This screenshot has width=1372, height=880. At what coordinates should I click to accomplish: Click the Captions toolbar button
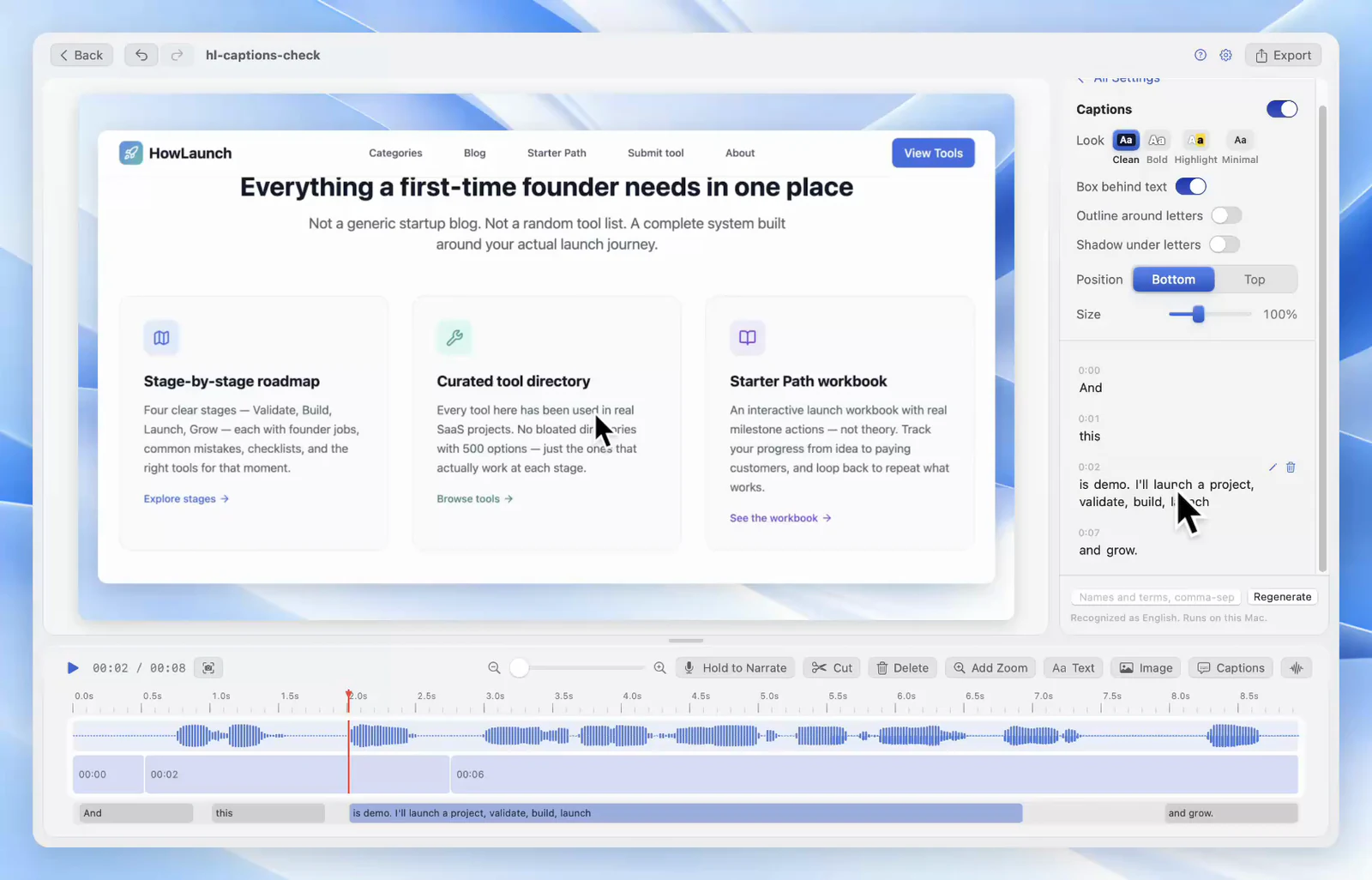point(1231,668)
